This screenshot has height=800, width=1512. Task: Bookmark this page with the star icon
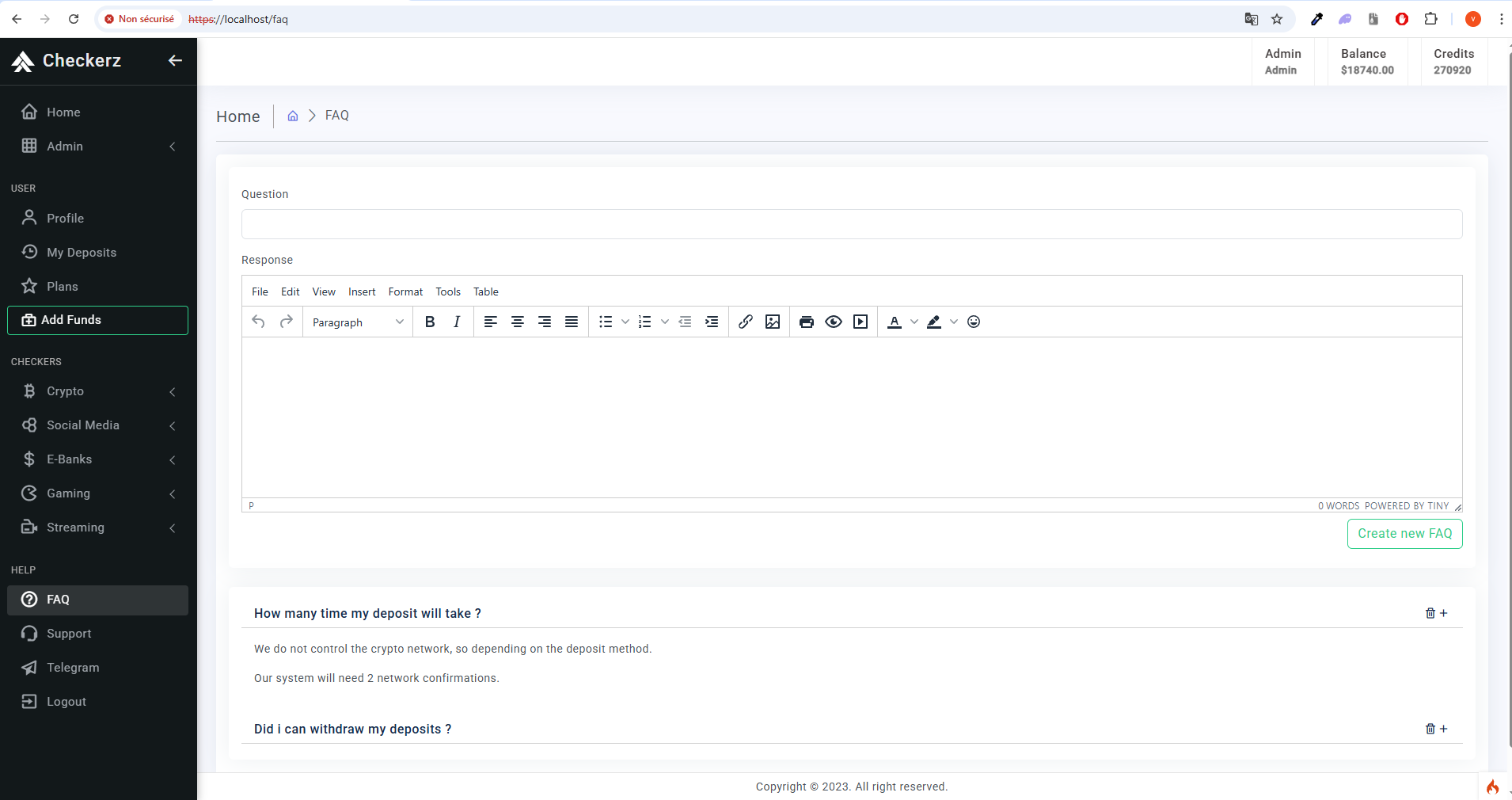pos(1277,19)
